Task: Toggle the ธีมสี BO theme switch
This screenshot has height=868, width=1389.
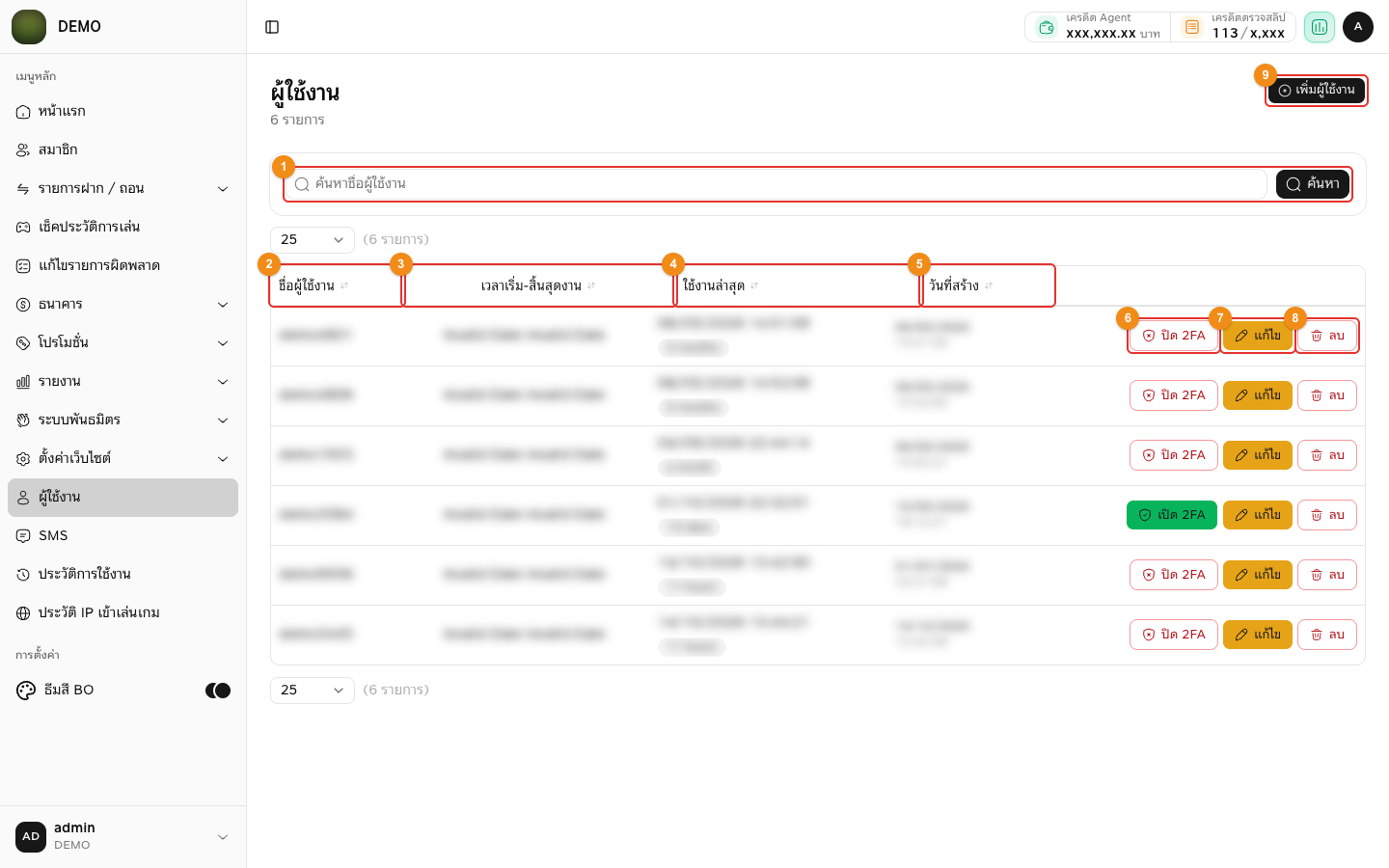Action: pyautogui.click(x=218, y=691)
